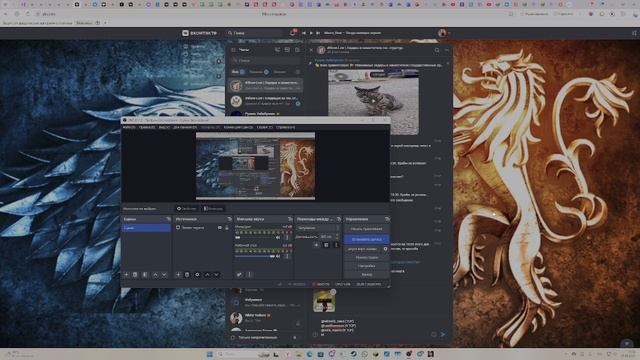
Task: Move scene down arrow in Scenes panel
Action: [164, 275]
